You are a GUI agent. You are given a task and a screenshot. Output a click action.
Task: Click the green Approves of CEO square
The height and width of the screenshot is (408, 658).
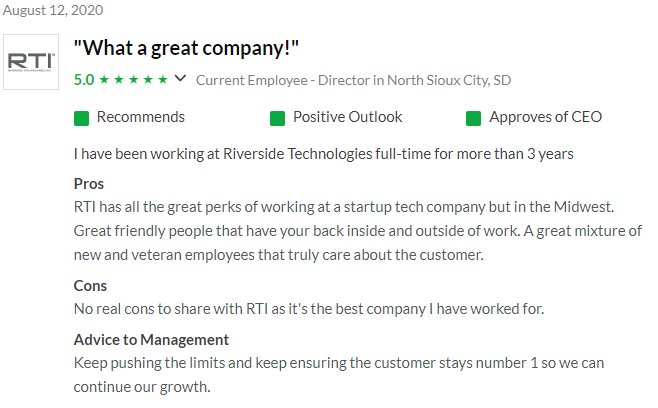pos(473,118)
